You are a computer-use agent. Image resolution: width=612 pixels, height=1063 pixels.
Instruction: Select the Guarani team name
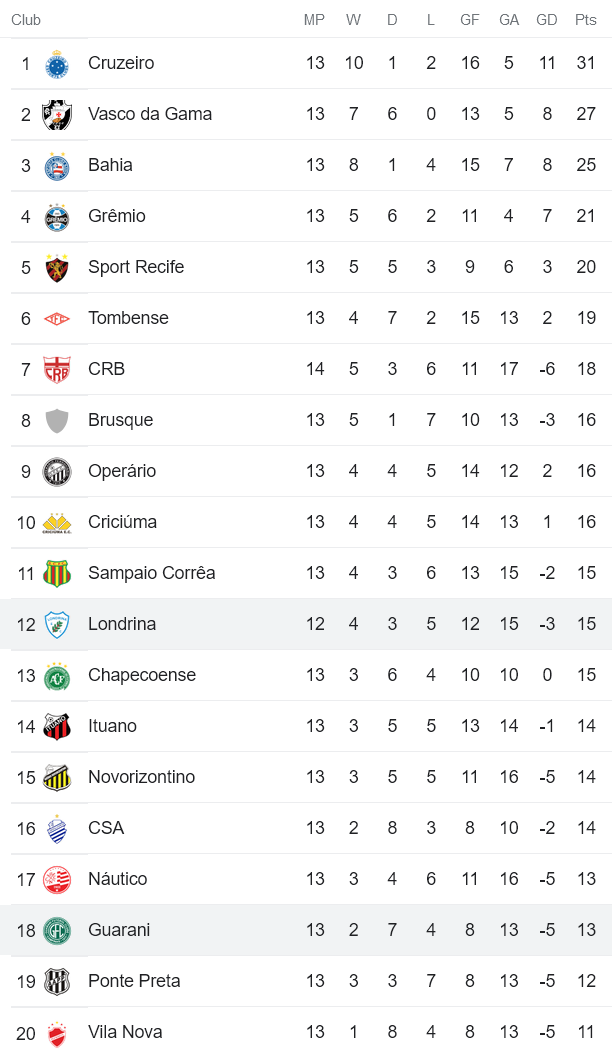pos(119,930)
